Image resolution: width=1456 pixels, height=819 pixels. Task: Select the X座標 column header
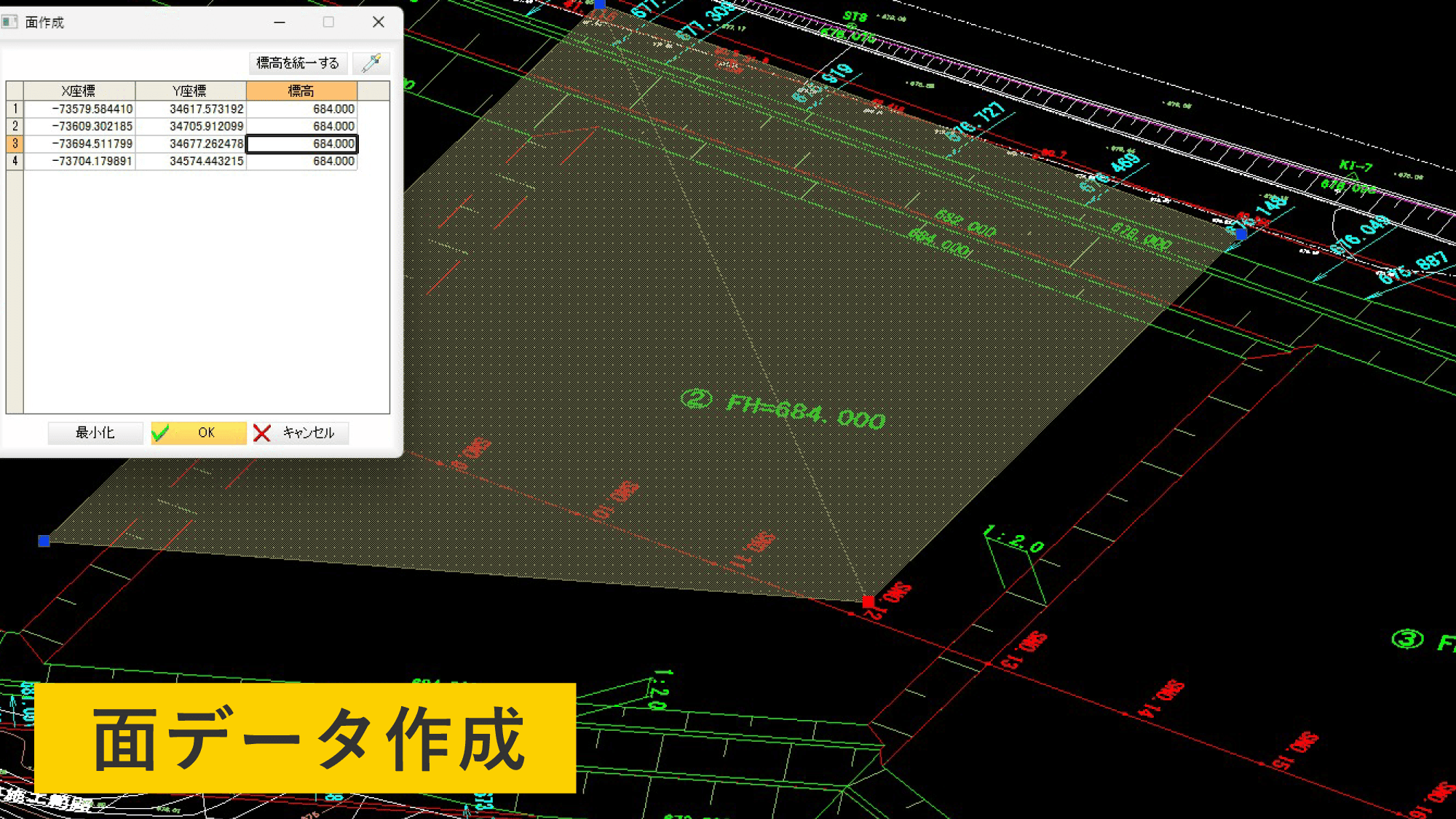coord(80,90)
